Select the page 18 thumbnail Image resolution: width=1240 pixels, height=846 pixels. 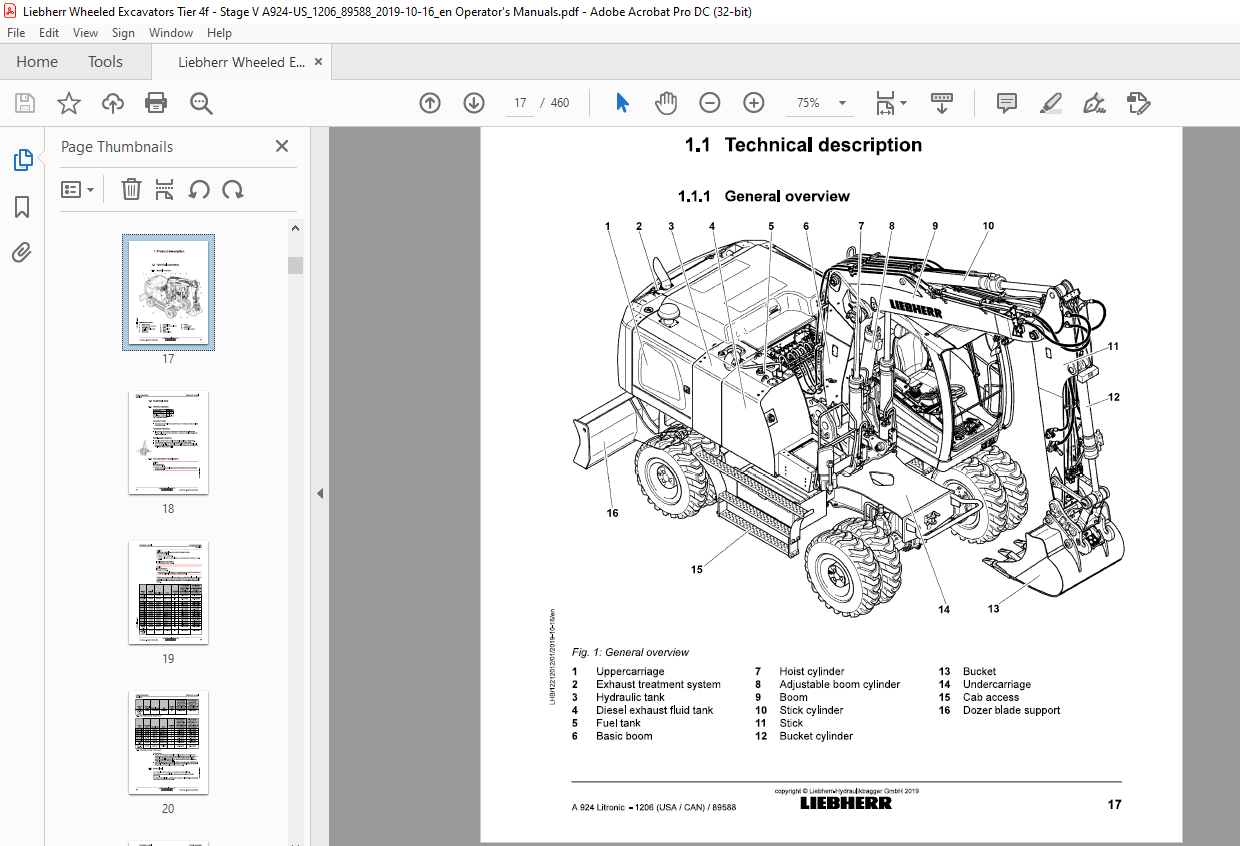click(x=168, y=442)
